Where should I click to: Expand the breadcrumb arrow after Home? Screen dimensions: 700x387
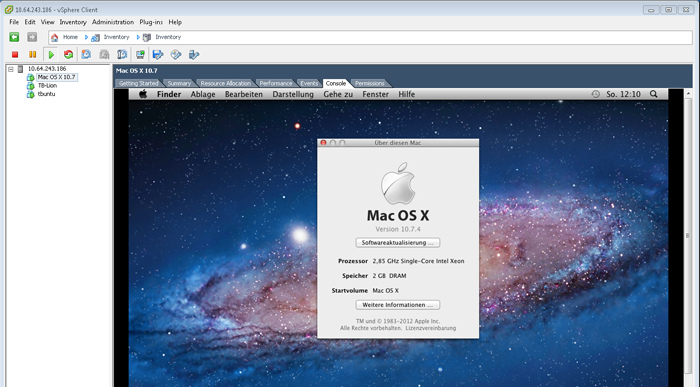(86, 37)
